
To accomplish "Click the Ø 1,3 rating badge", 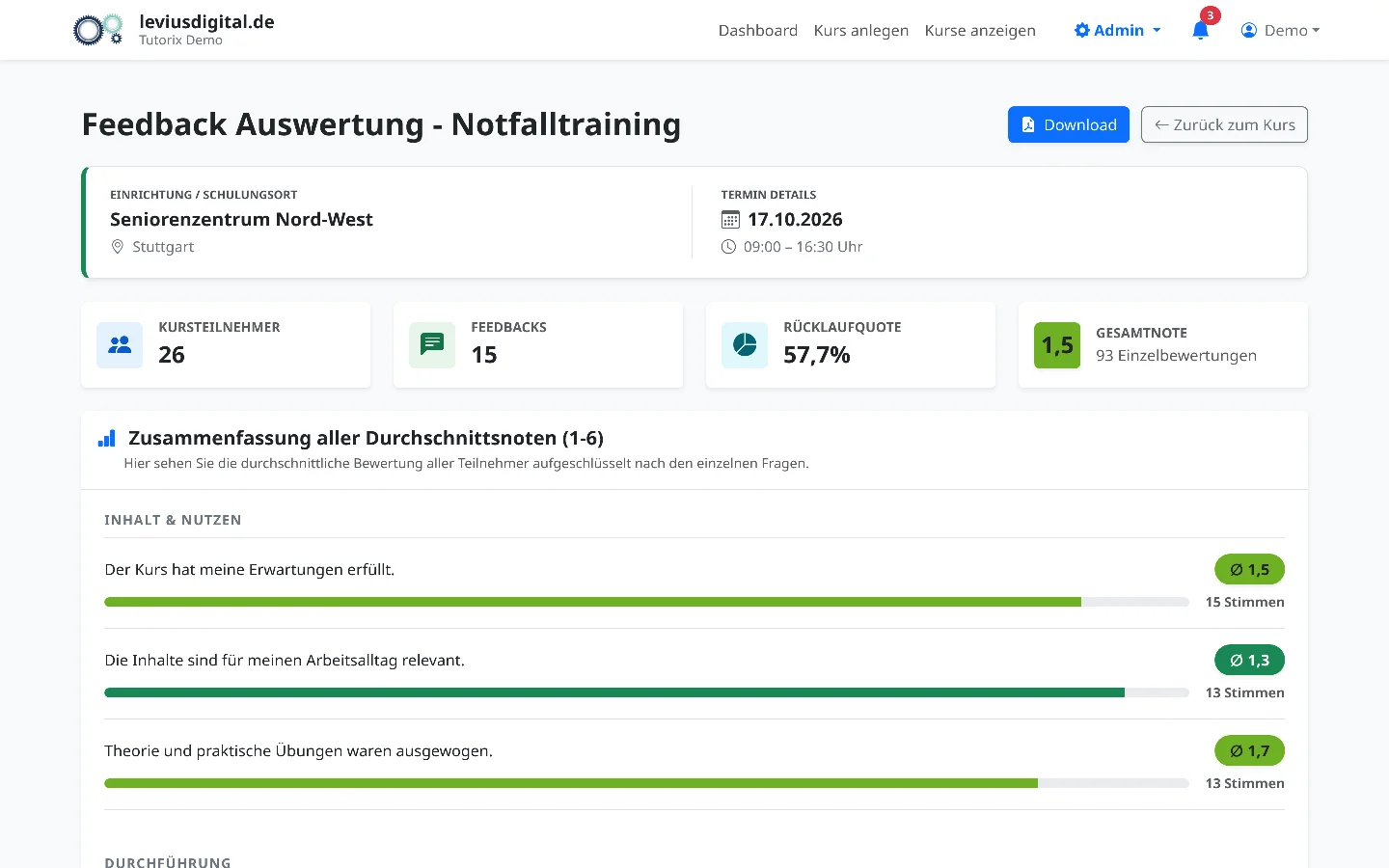I will point(1249,660).
